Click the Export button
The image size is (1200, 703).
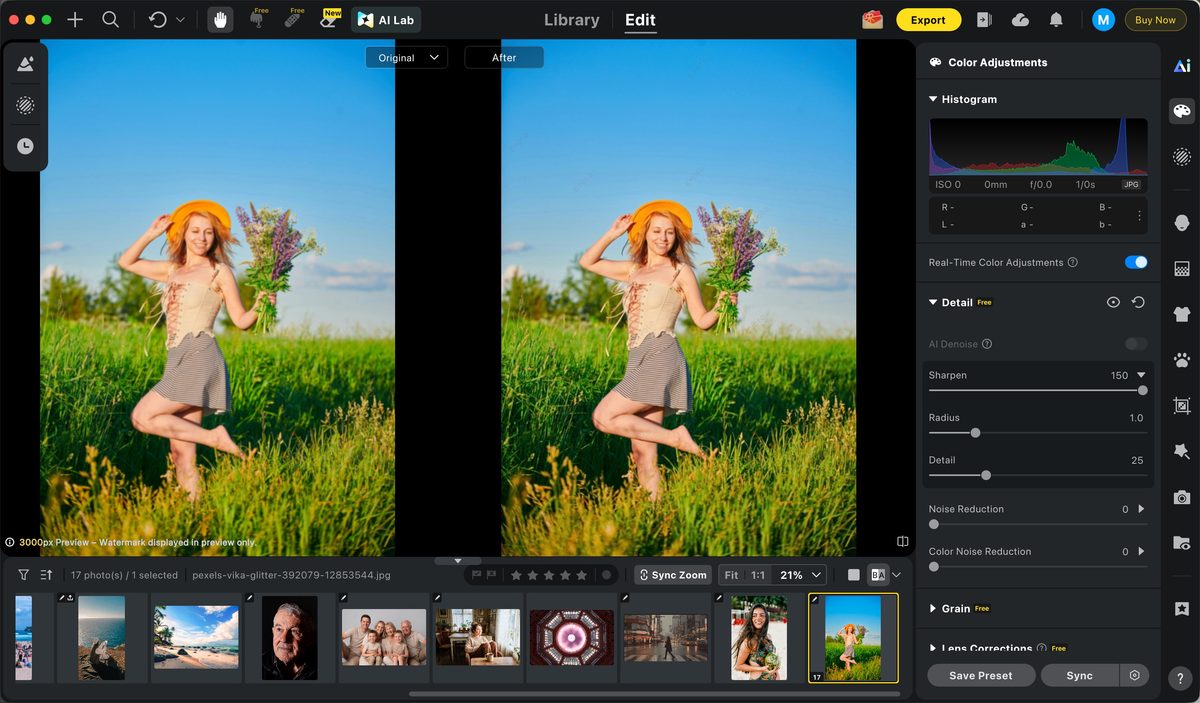point(928,20)
